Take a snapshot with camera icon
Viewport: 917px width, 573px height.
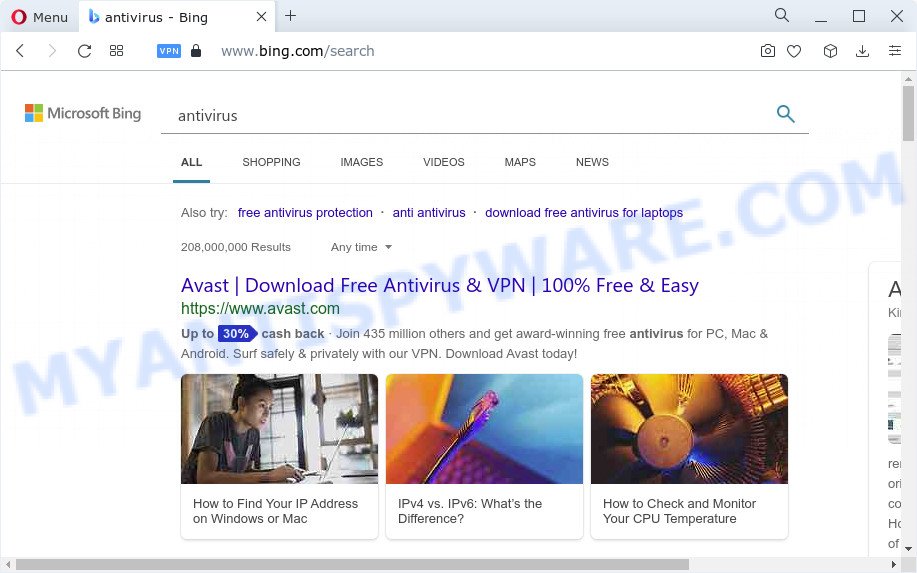[767, 51]
